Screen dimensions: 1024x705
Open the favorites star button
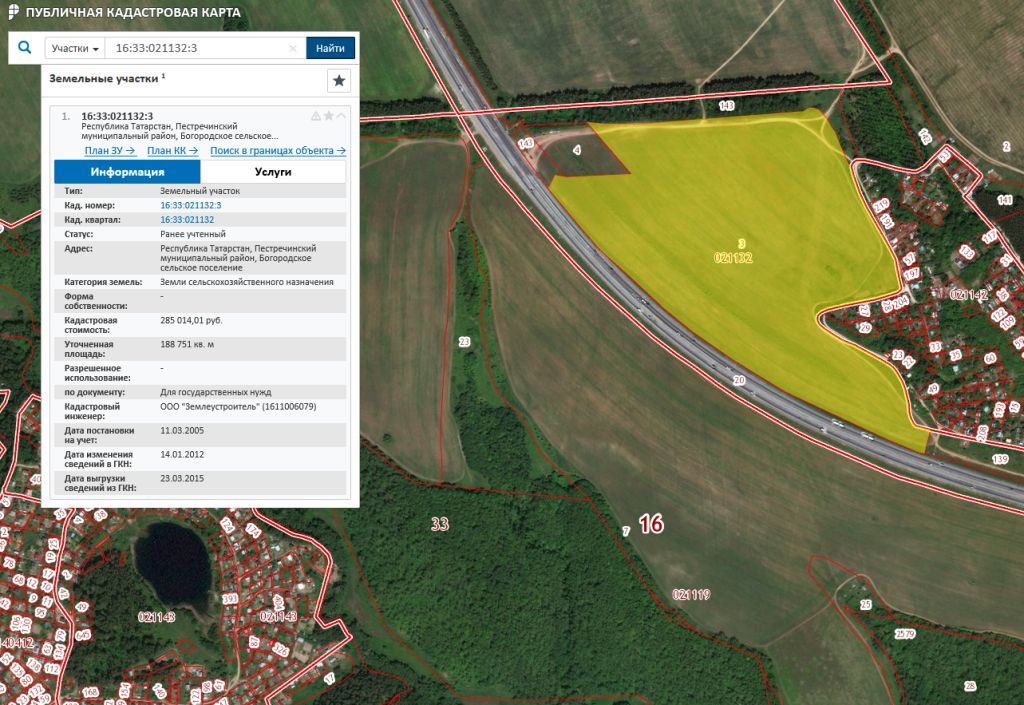tap(339, 81)
